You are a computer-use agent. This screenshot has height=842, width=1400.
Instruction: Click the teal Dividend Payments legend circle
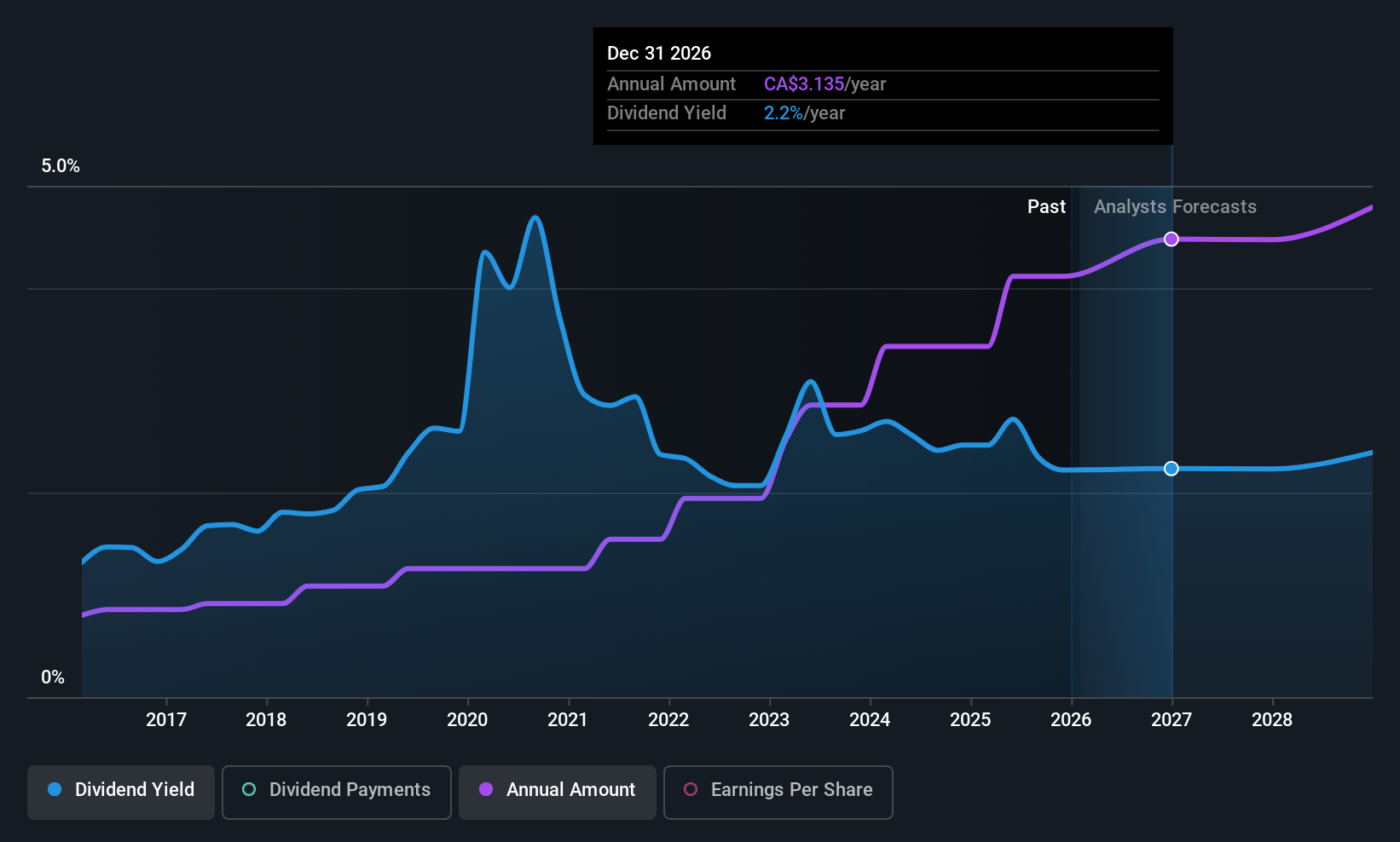[249, 789]
